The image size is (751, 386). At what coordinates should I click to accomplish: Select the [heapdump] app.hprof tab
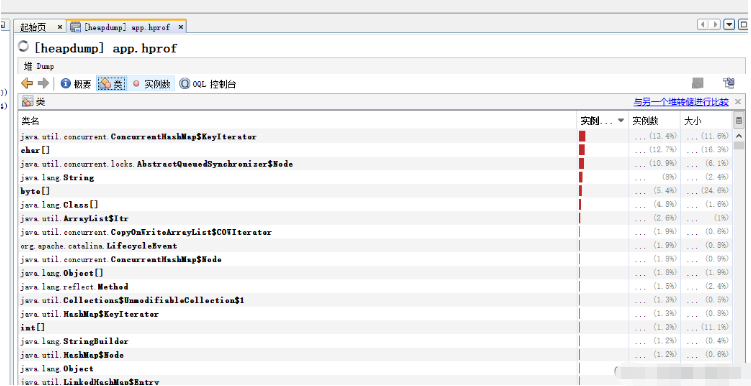[x=126, y=27]
